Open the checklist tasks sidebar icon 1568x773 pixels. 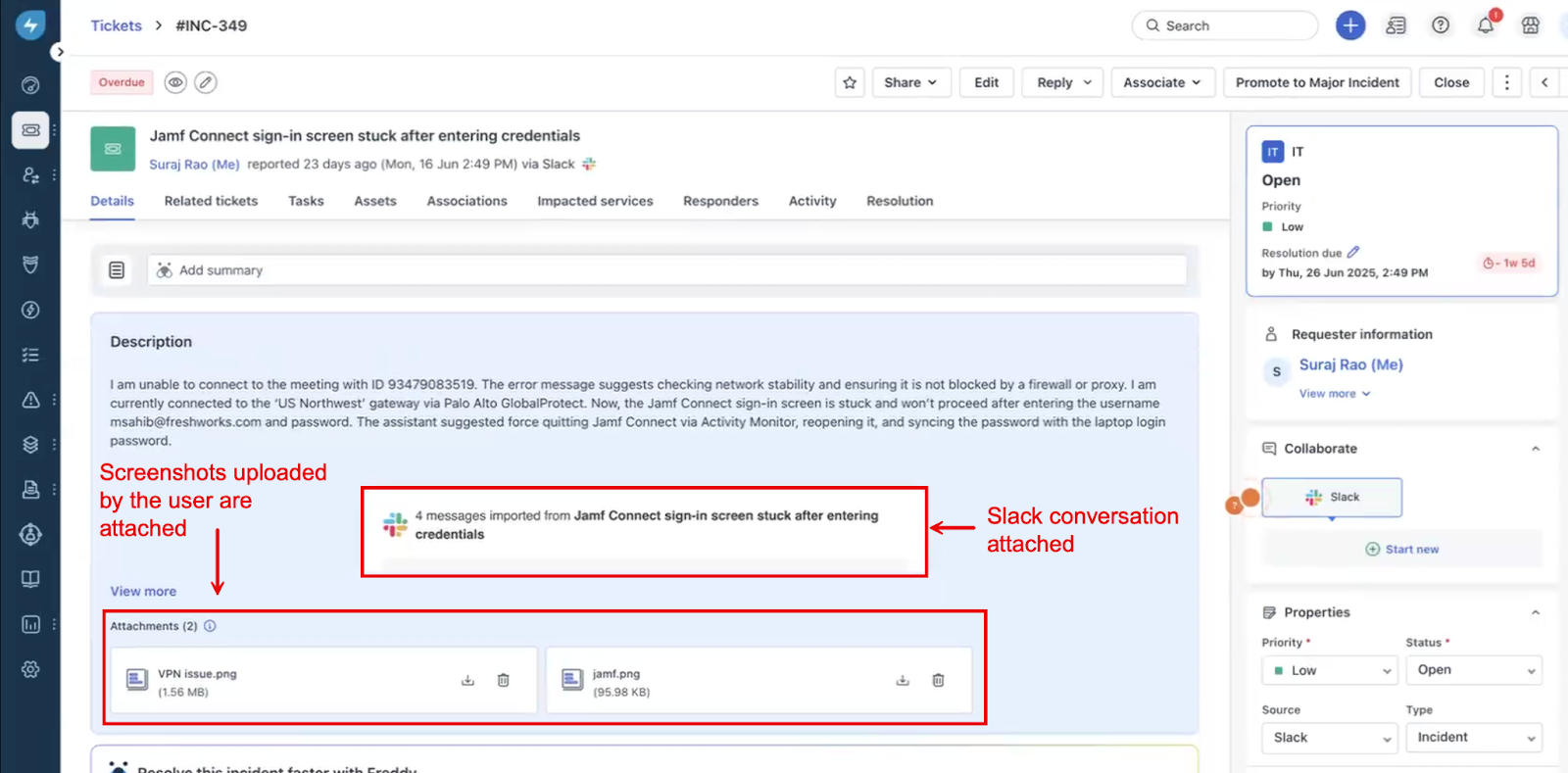[30, 355]
